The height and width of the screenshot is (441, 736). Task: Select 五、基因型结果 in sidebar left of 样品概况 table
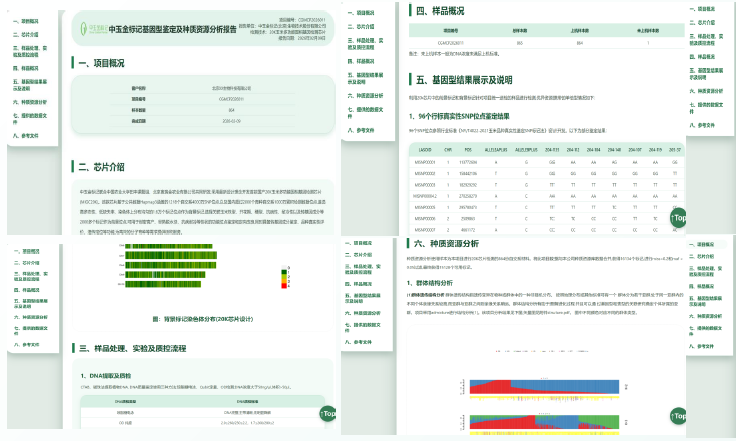click(x=365, y=78)
